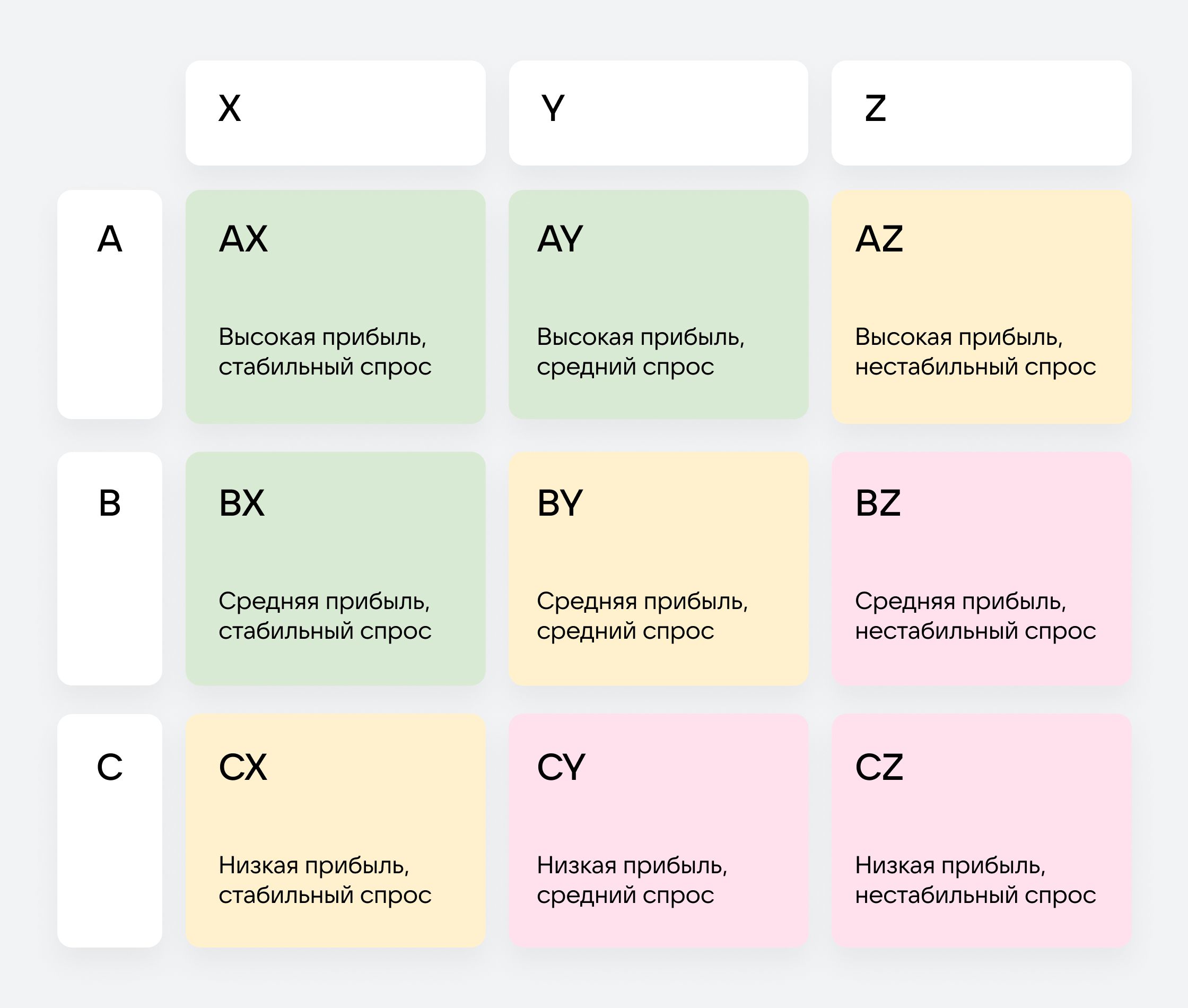Select the AY cell heading

coord(560,239)
